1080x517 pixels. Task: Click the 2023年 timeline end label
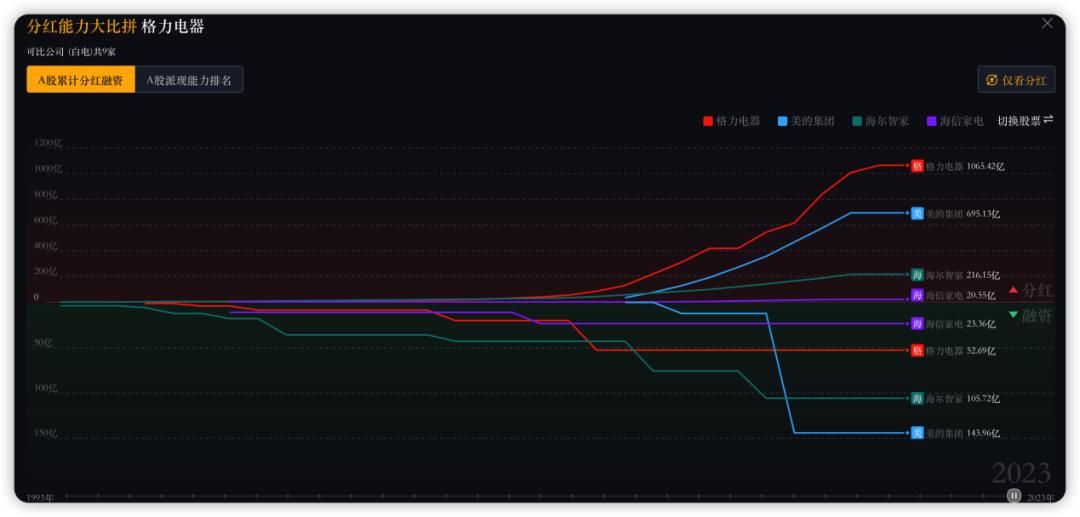(1041, 497)
